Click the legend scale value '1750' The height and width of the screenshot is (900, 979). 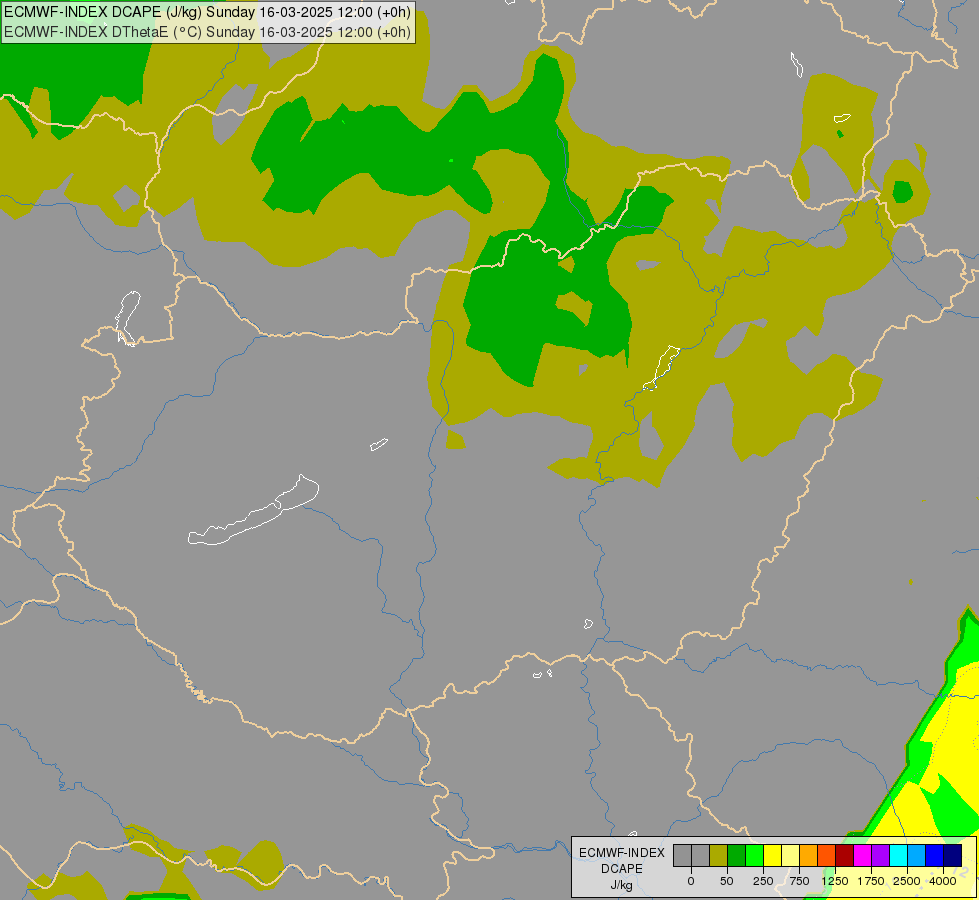[x=871, y=881]
